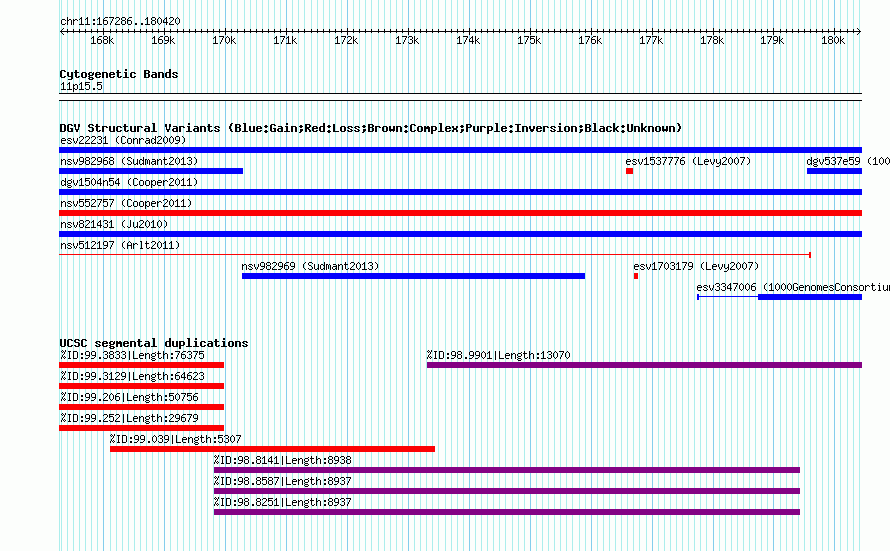The width and height of the screenshot is (890, 551).
Task: Click the 177k ruler label
Action: [x=651, y=40]
